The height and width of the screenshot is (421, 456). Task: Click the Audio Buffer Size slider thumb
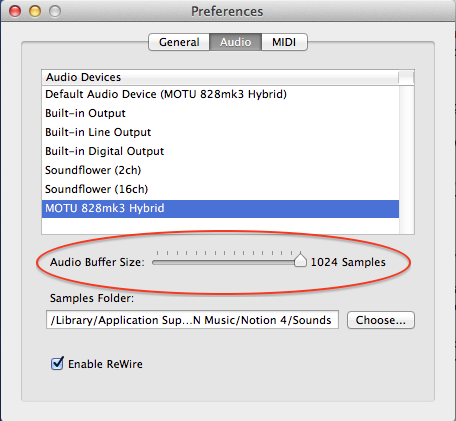[x=300, y=260]
